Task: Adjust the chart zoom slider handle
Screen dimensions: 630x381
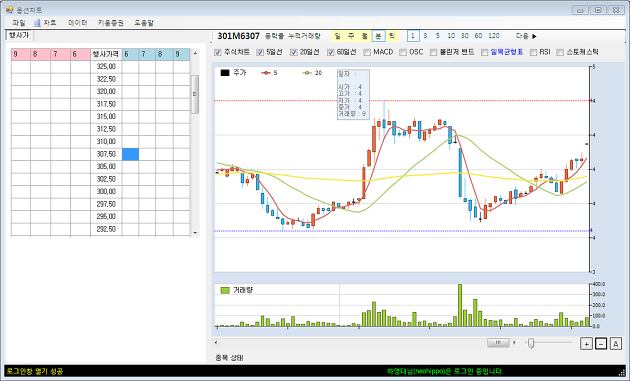Action: (x=531, y=343)
